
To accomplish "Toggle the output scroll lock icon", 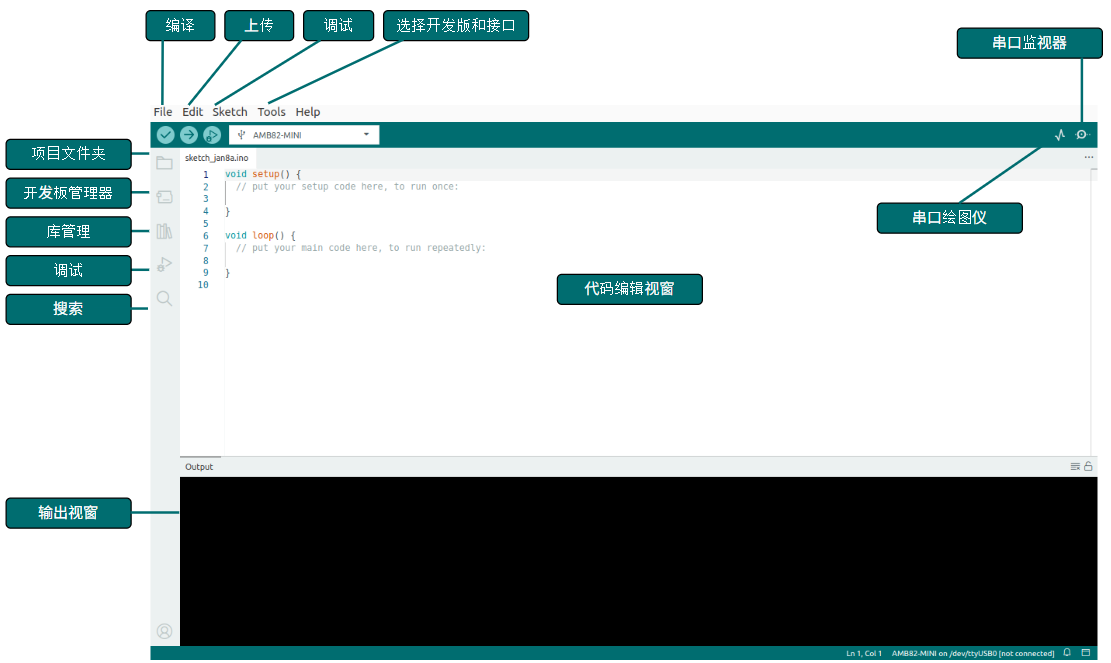I will (1088, 466).
